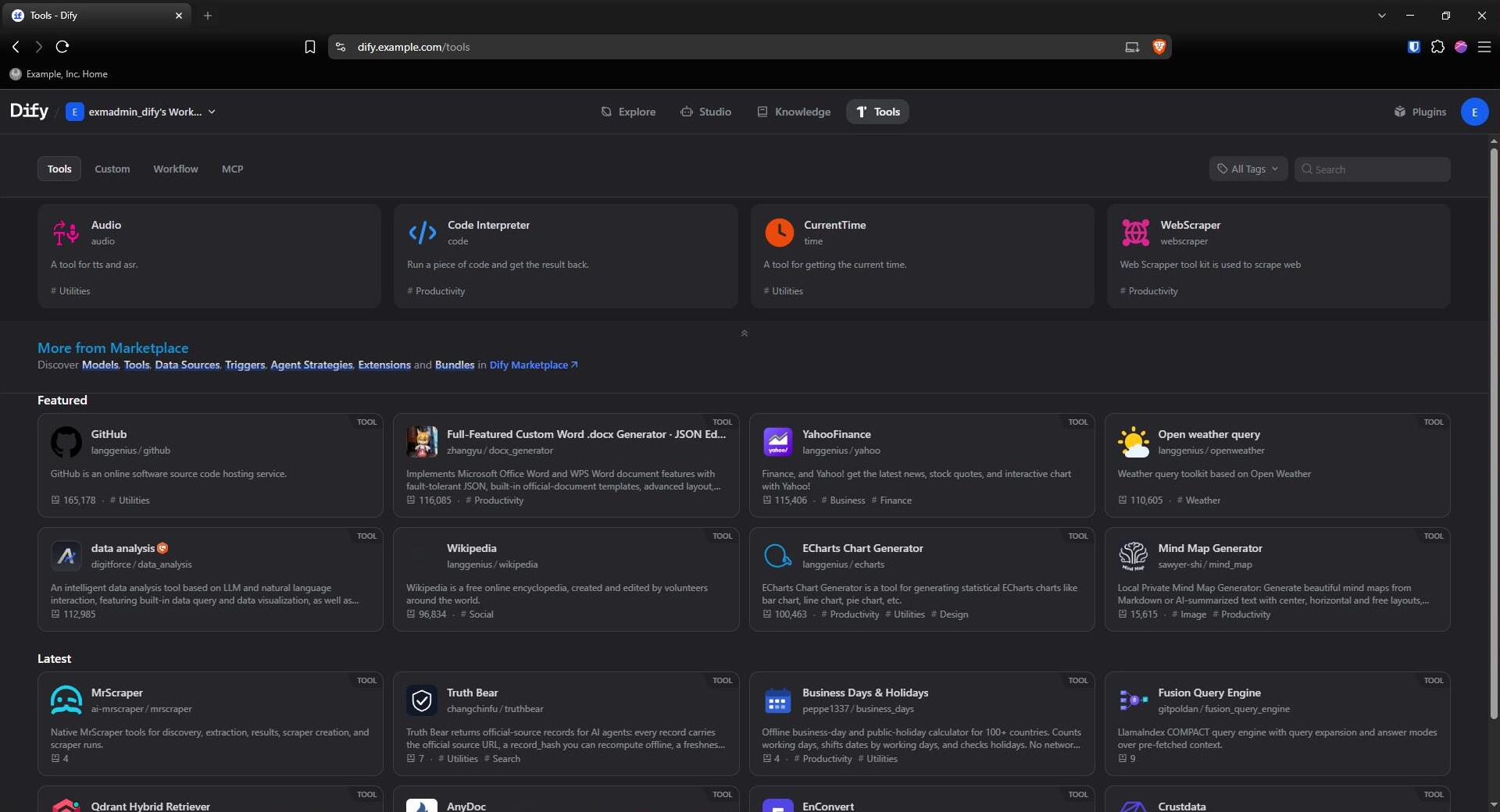The image size is (1500, 812).
Task: Click the Finance tag on YahooFinance card
Action: coord(891,500)
